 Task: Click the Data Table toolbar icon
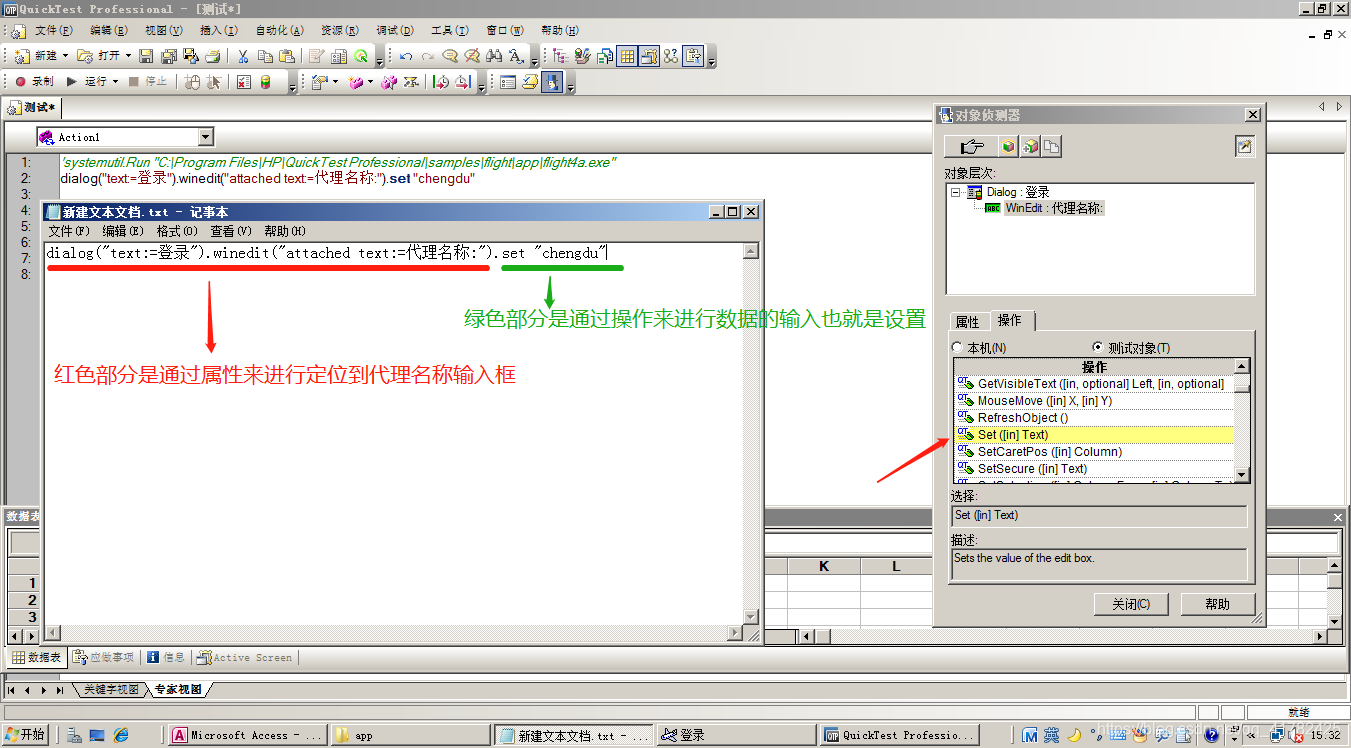tap(627, 56)
